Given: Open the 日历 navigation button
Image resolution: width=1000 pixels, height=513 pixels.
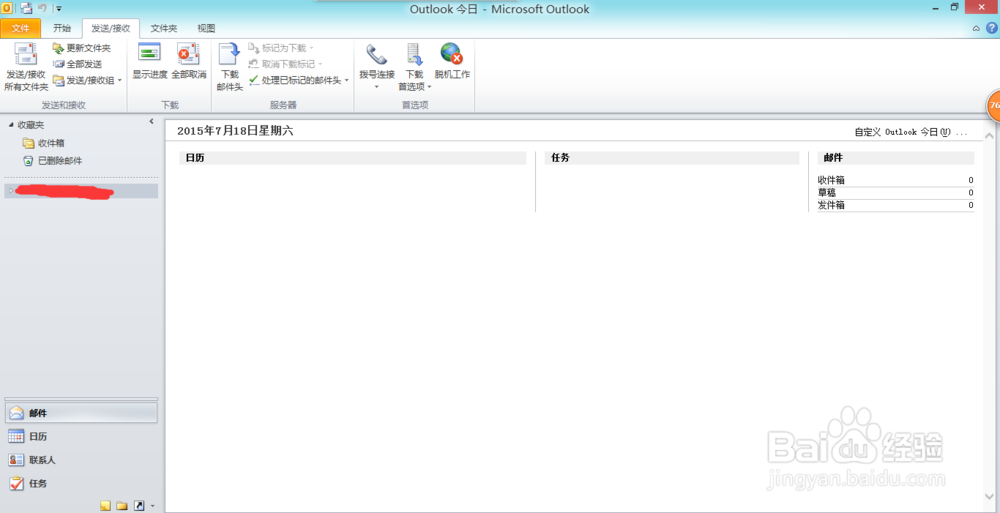Looking at the screenshot, I should [x=81, y=436].
